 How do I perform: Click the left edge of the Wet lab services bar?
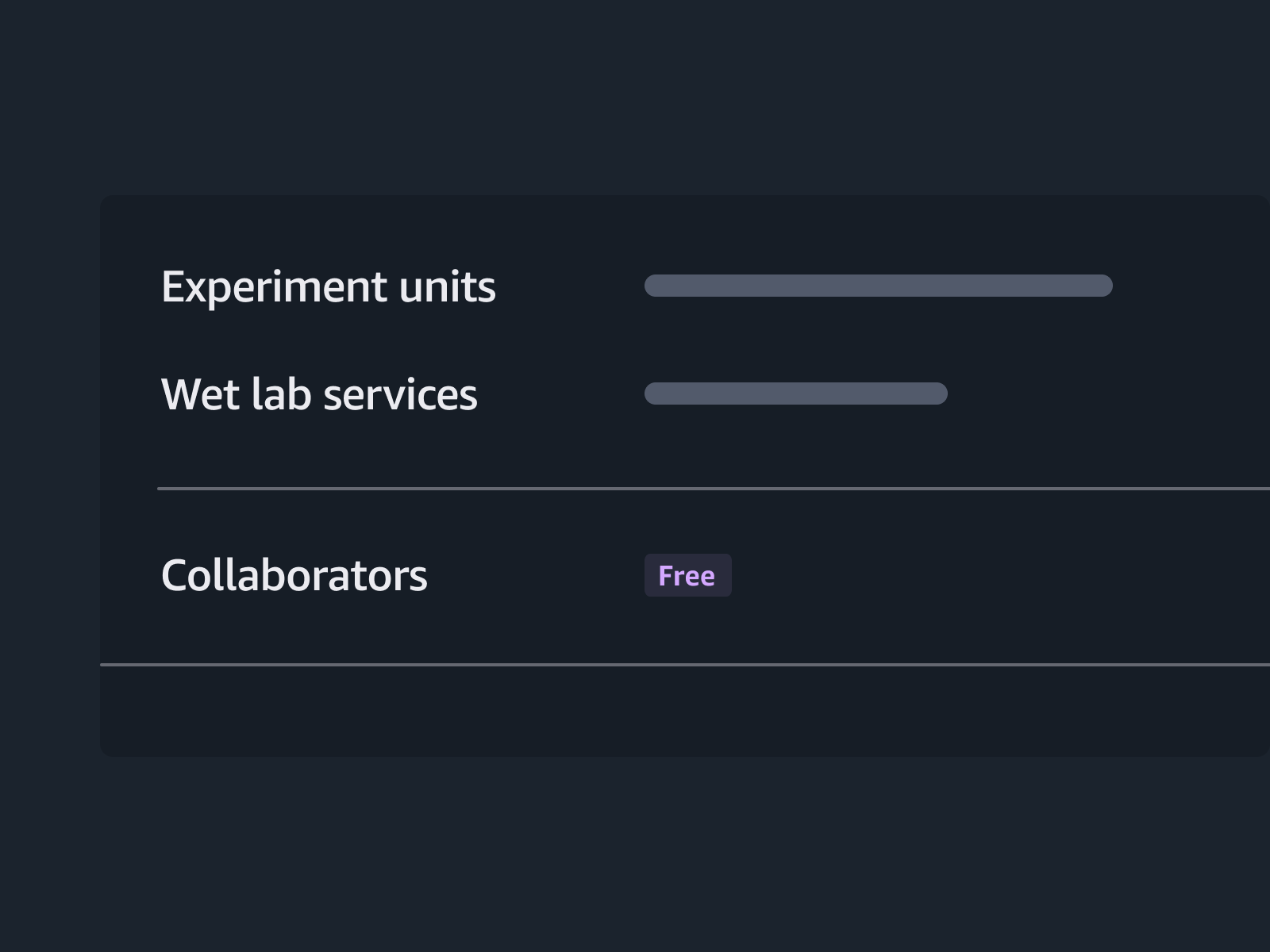point(652,393)
